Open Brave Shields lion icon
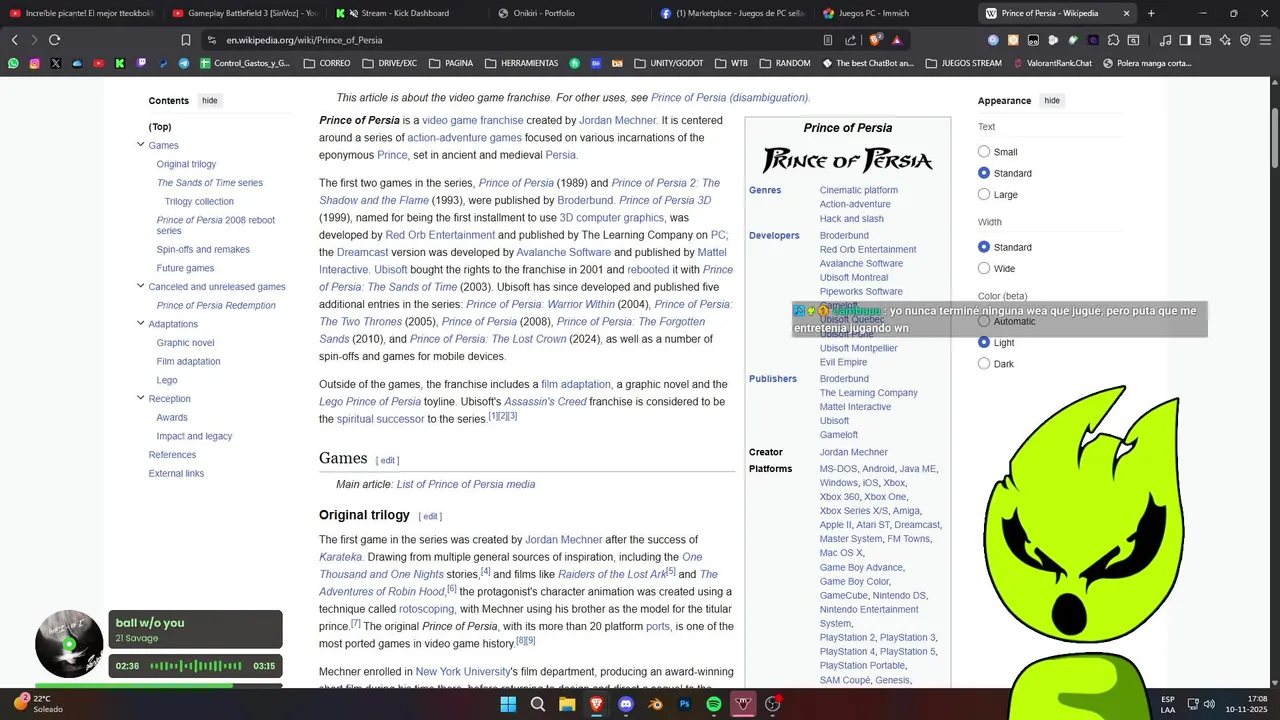The width and height of the screenshot is (1280, 720). [x=876, y=40]
